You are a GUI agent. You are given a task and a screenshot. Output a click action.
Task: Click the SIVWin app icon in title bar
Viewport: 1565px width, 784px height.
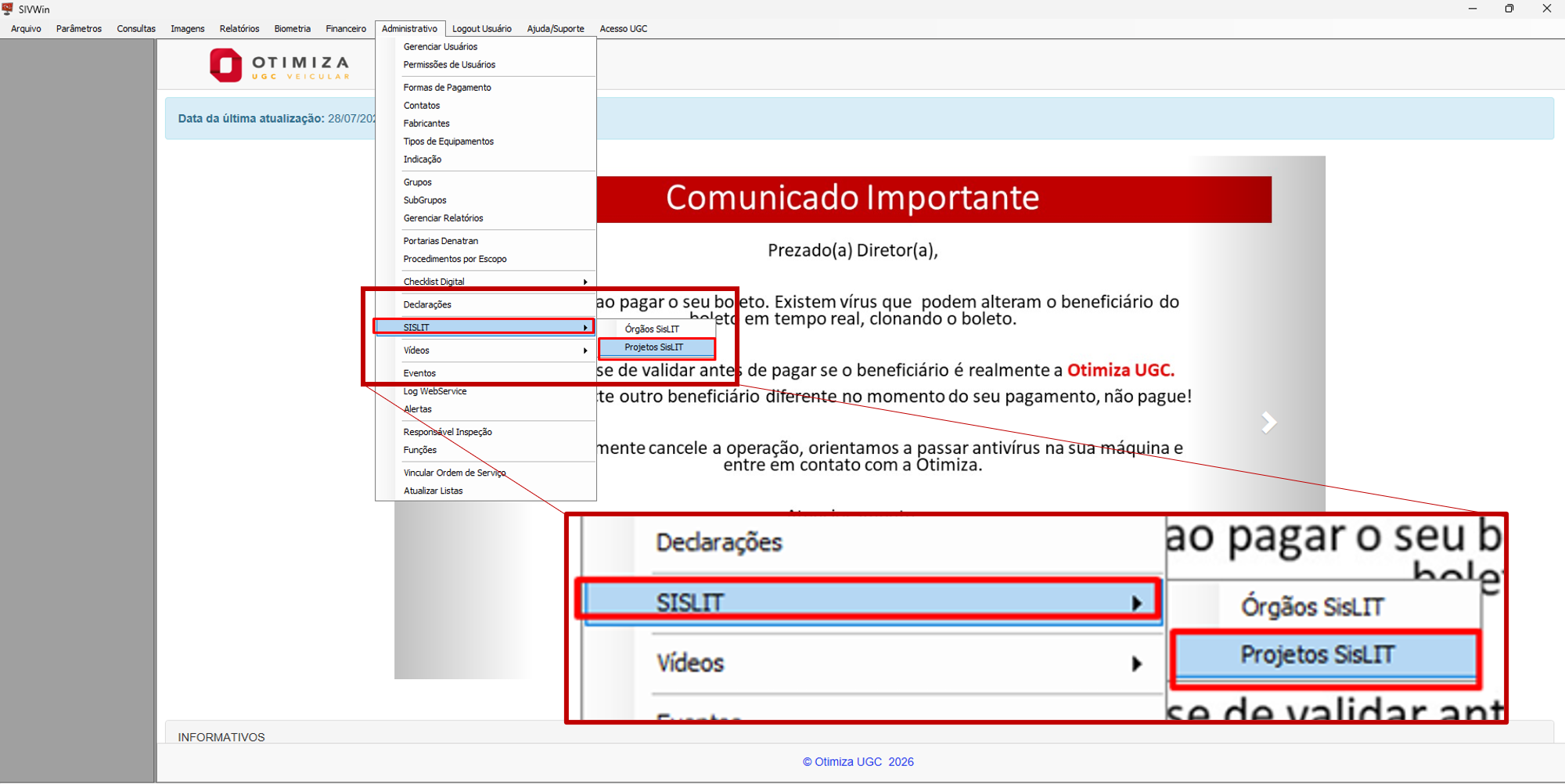tap(8, 9)
